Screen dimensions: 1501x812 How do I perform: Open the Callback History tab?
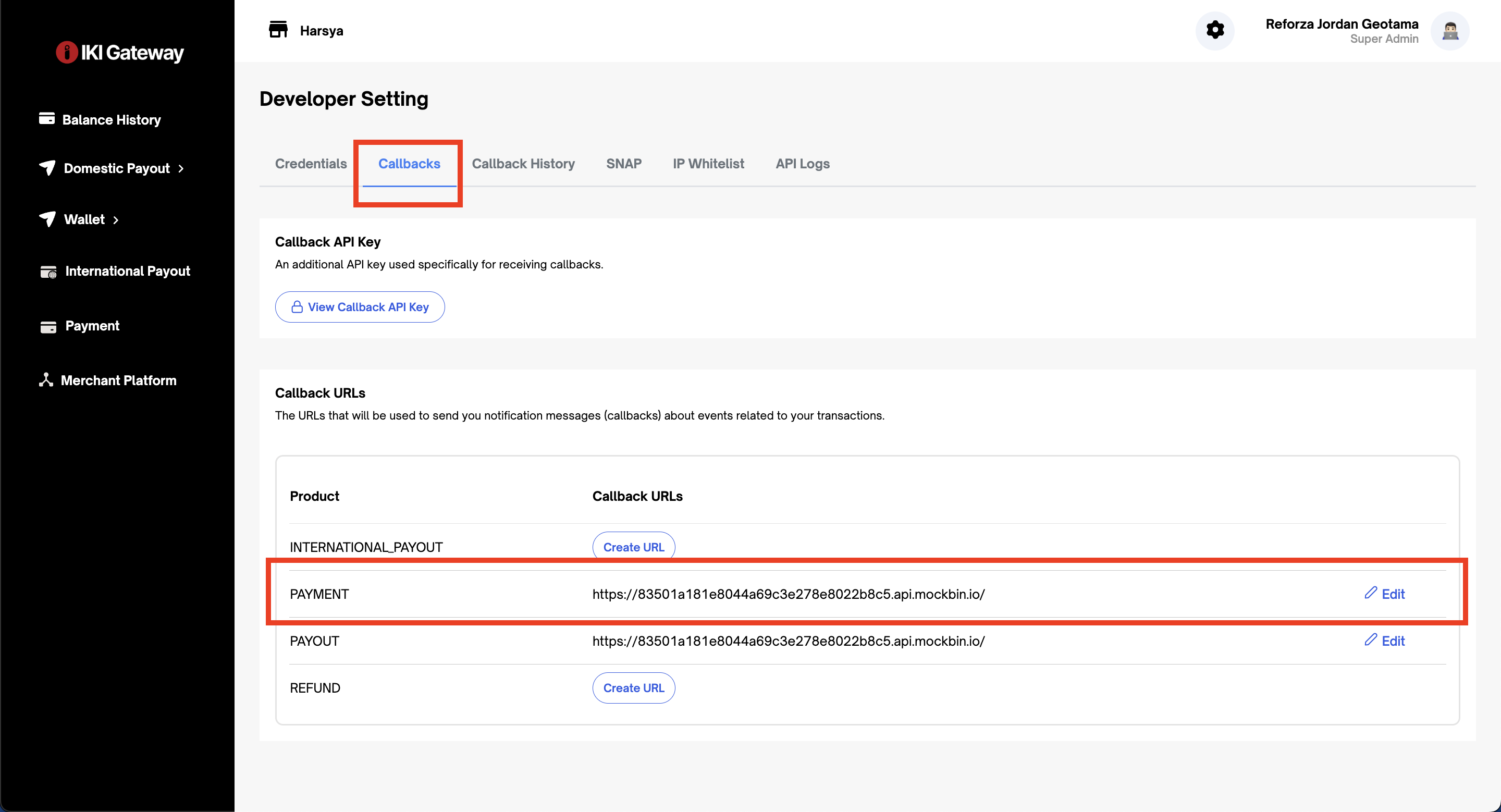point(523,164)
